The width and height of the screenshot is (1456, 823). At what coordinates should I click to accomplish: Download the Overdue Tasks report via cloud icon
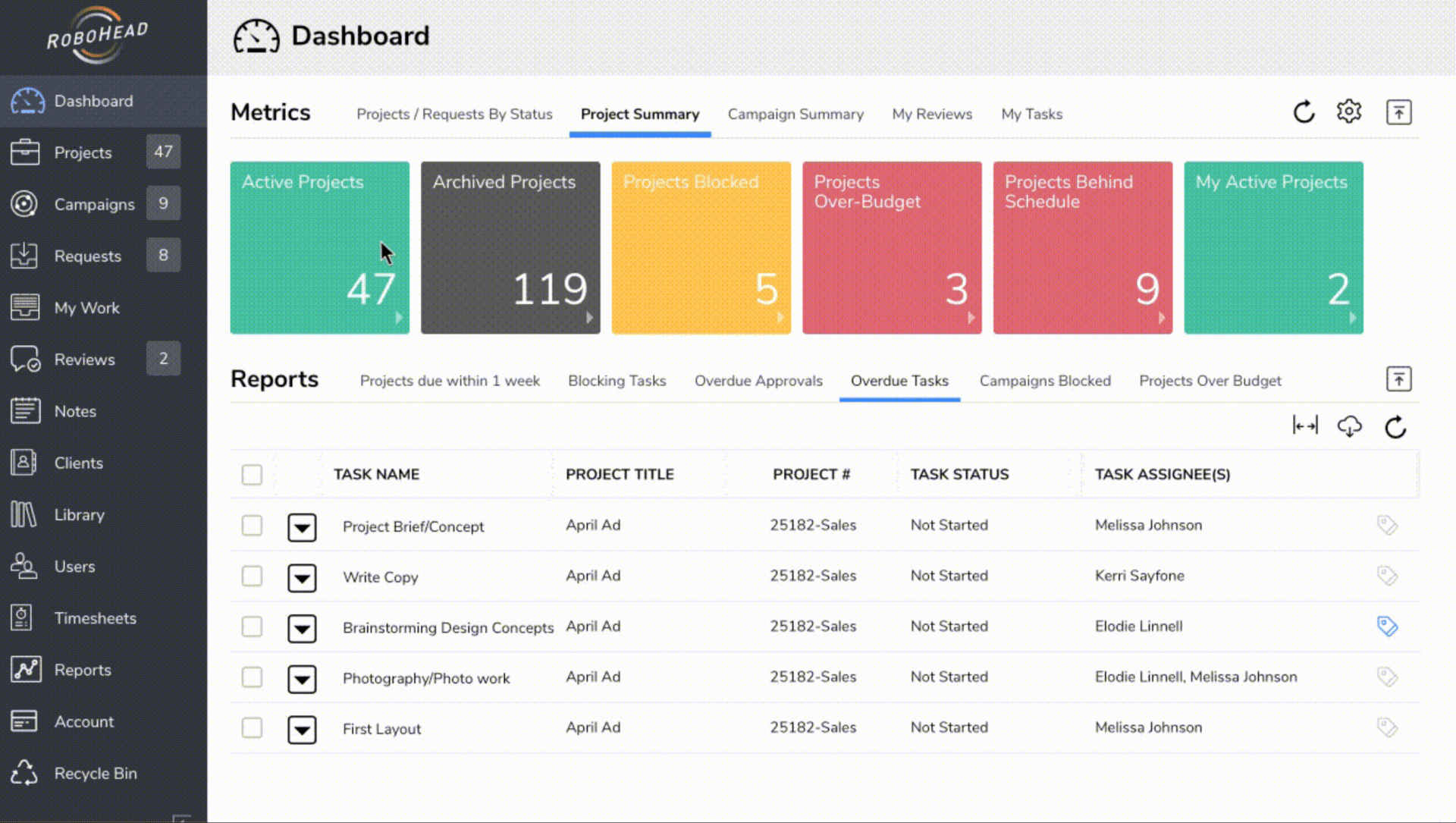pos(1350,426)
